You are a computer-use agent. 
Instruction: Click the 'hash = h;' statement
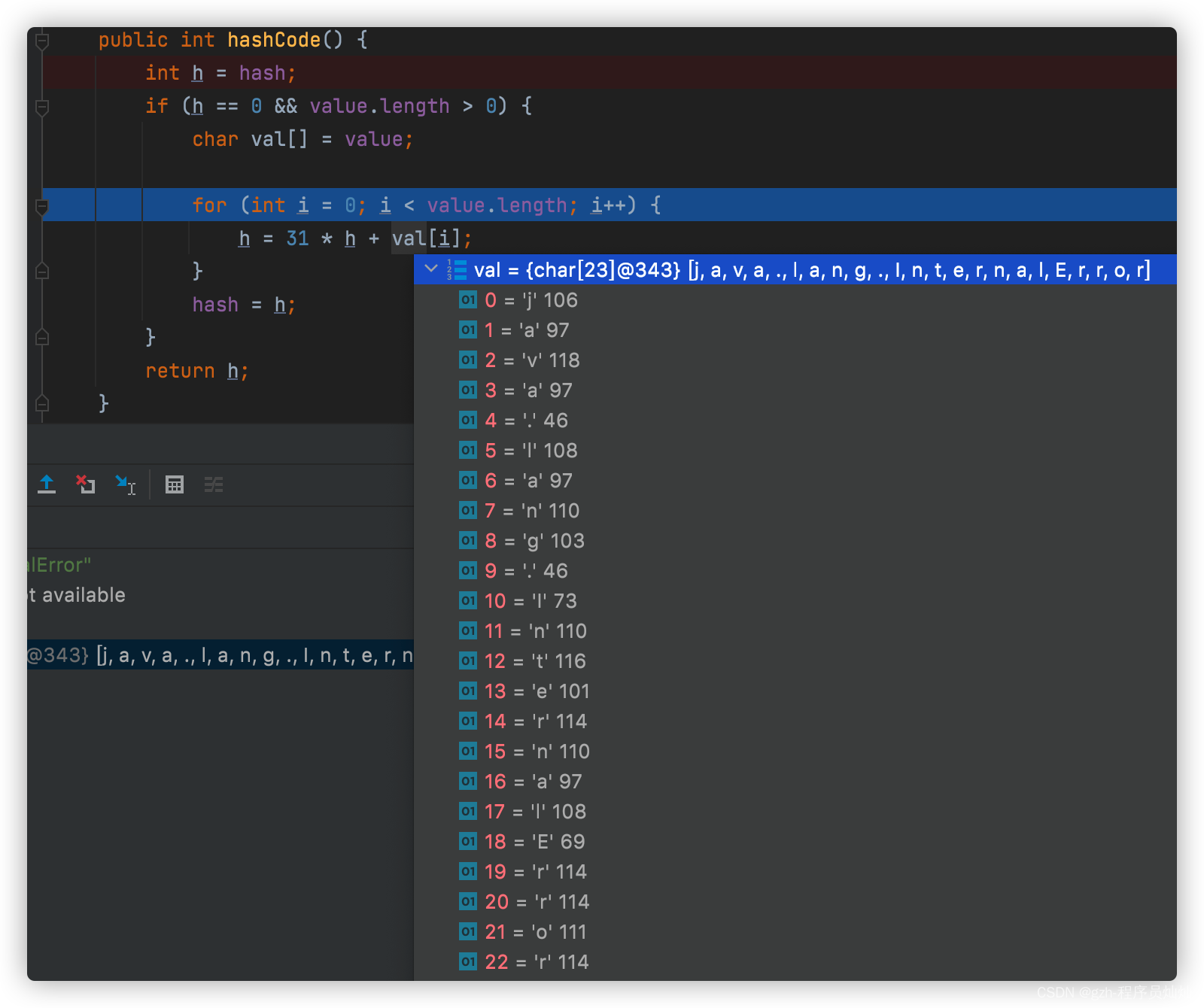tap(244, 305)
